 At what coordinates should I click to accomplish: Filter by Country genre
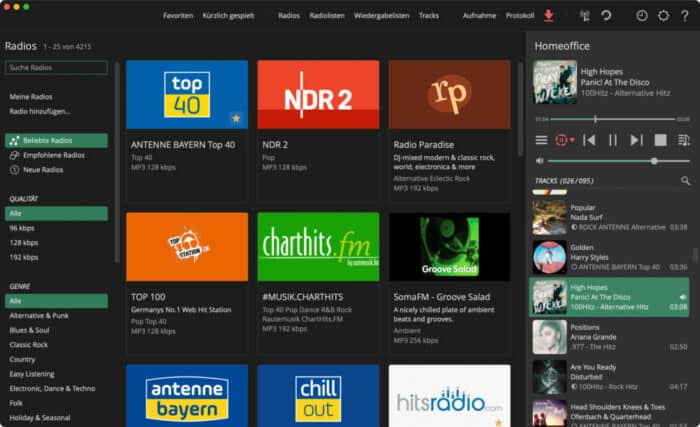22,360
